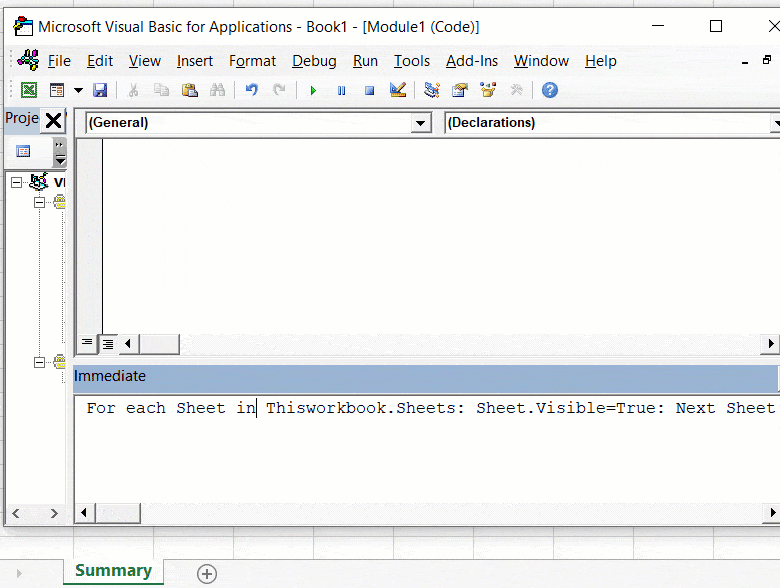Click the Break (pause) icon
The height and width of the screenshot is (588, 780).
click(341, 91)
